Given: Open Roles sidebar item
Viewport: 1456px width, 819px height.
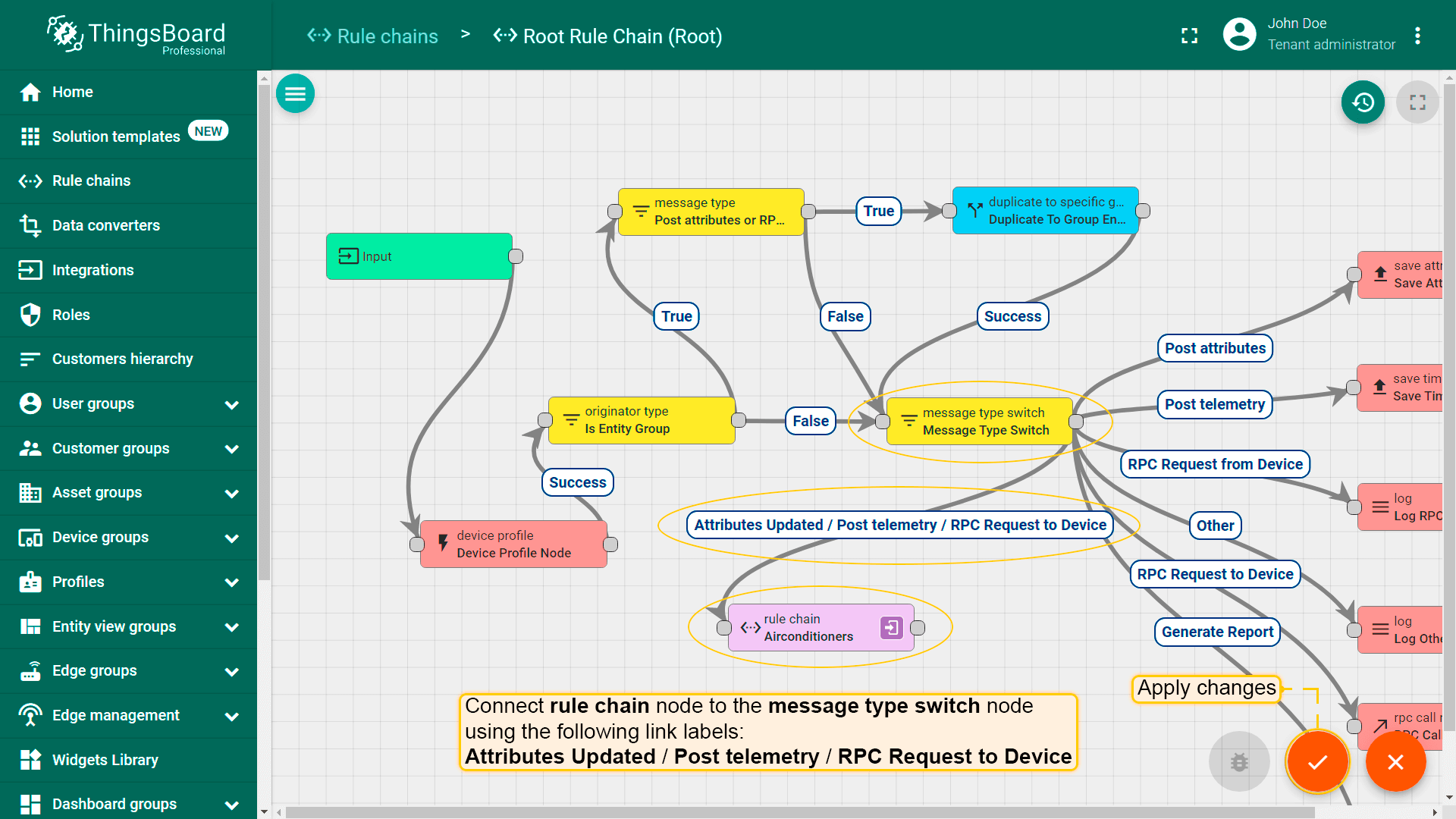Looking at the screenshot, I should click(129, 315).
